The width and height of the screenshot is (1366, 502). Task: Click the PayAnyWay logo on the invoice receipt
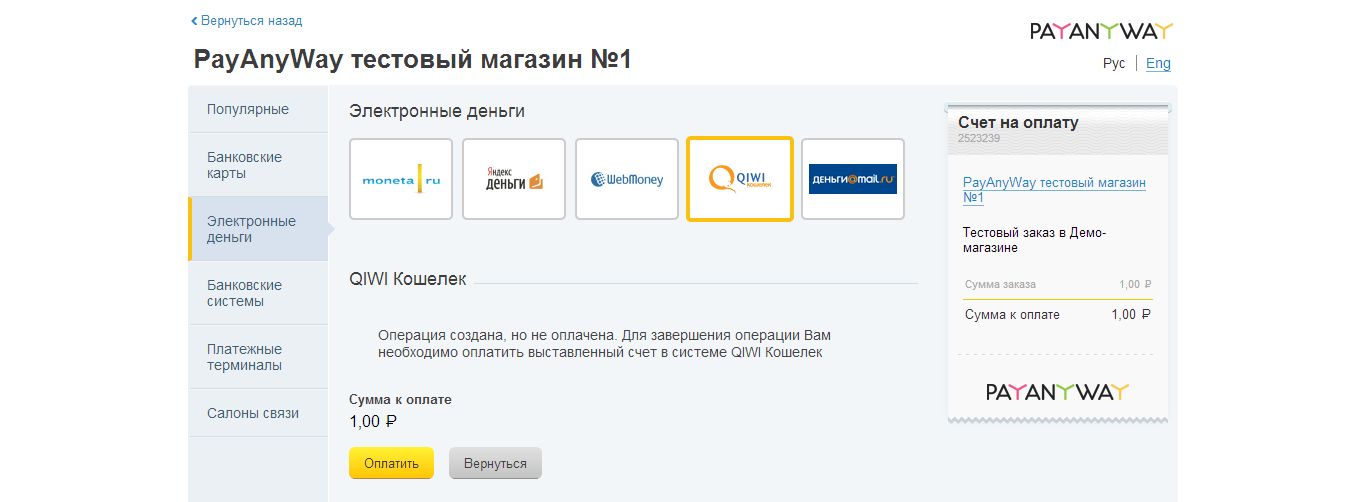(x=1057, y=391)
